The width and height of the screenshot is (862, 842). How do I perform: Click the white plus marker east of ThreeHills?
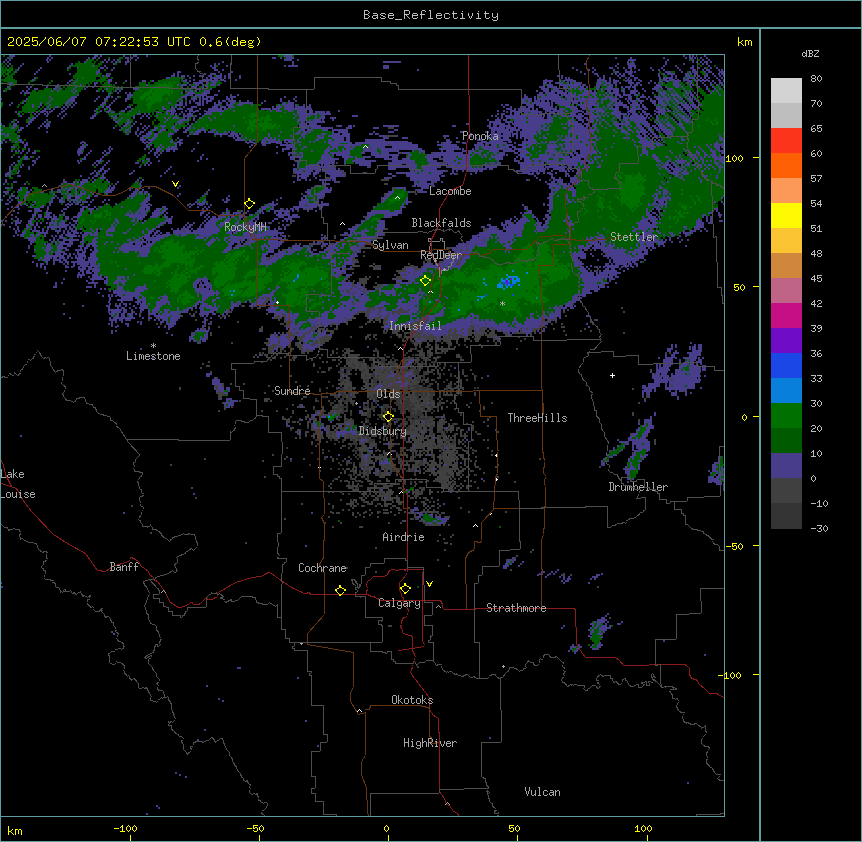612,375
